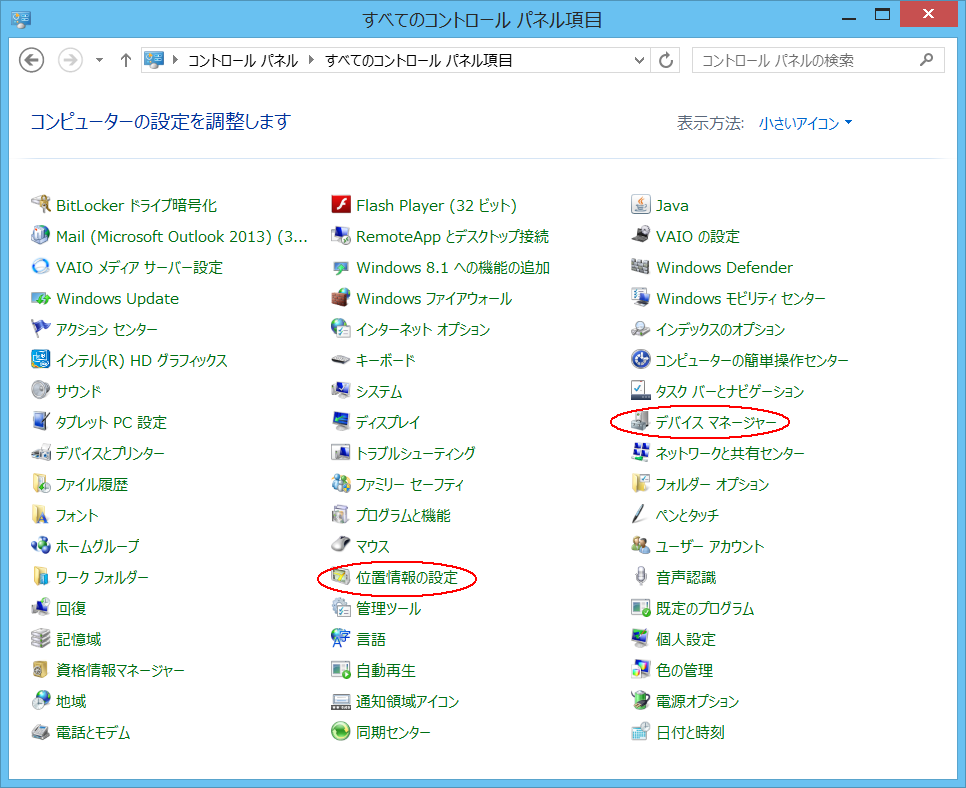Open the 位置情報の設定 icon

[341, 577]
